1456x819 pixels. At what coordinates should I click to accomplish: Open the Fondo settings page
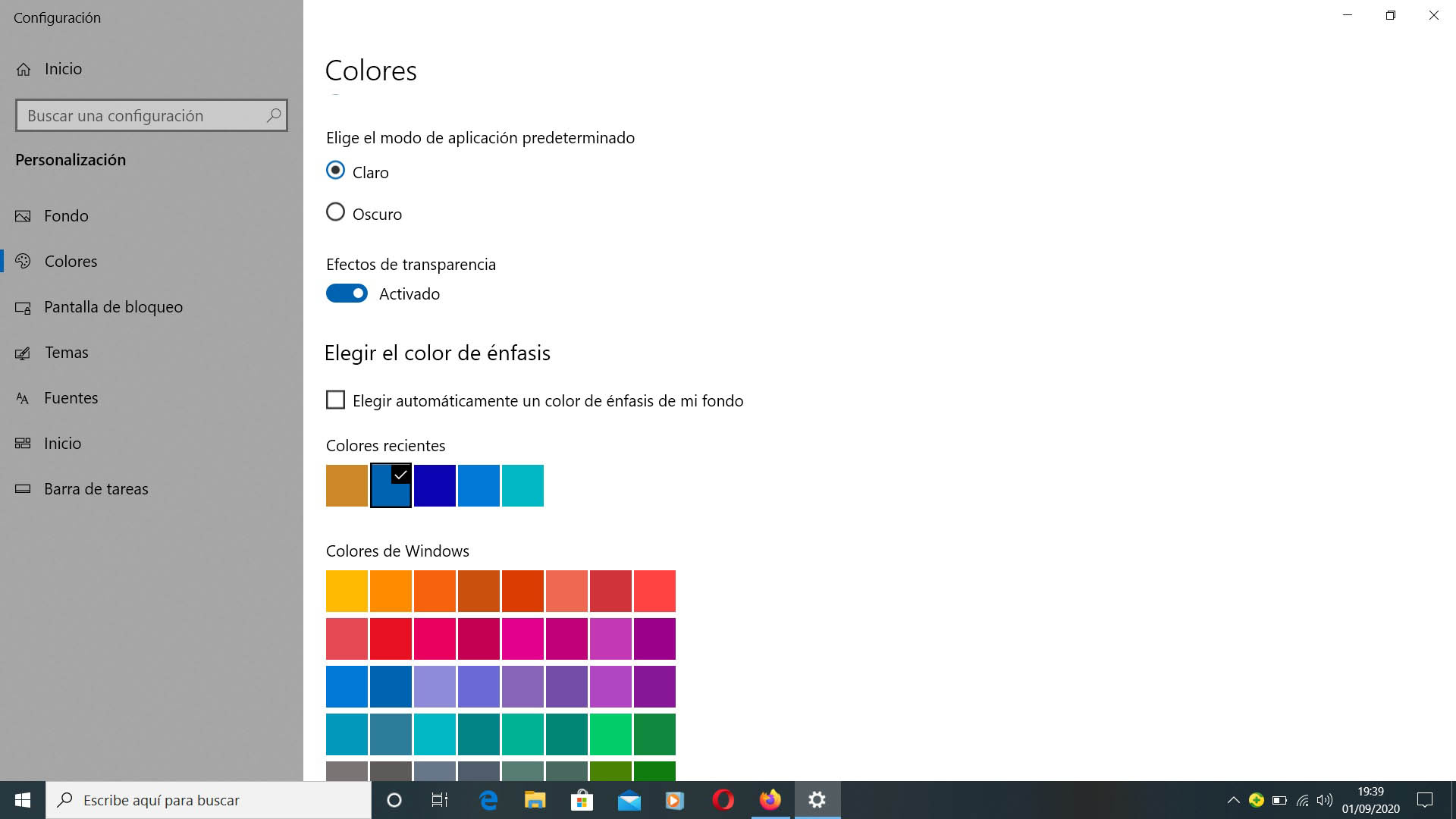click(66, 216)
